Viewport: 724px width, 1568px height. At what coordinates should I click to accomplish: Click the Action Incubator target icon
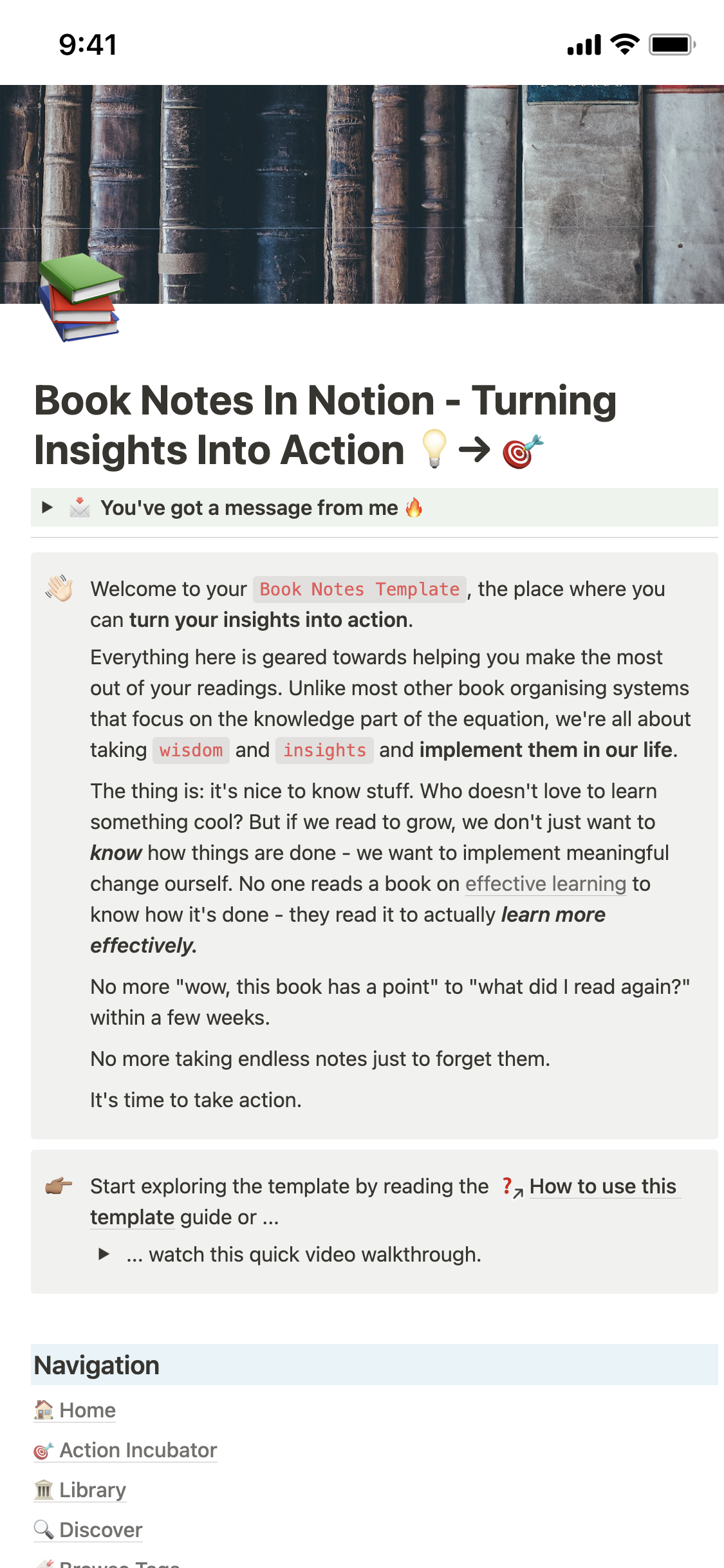point(44,1450)
